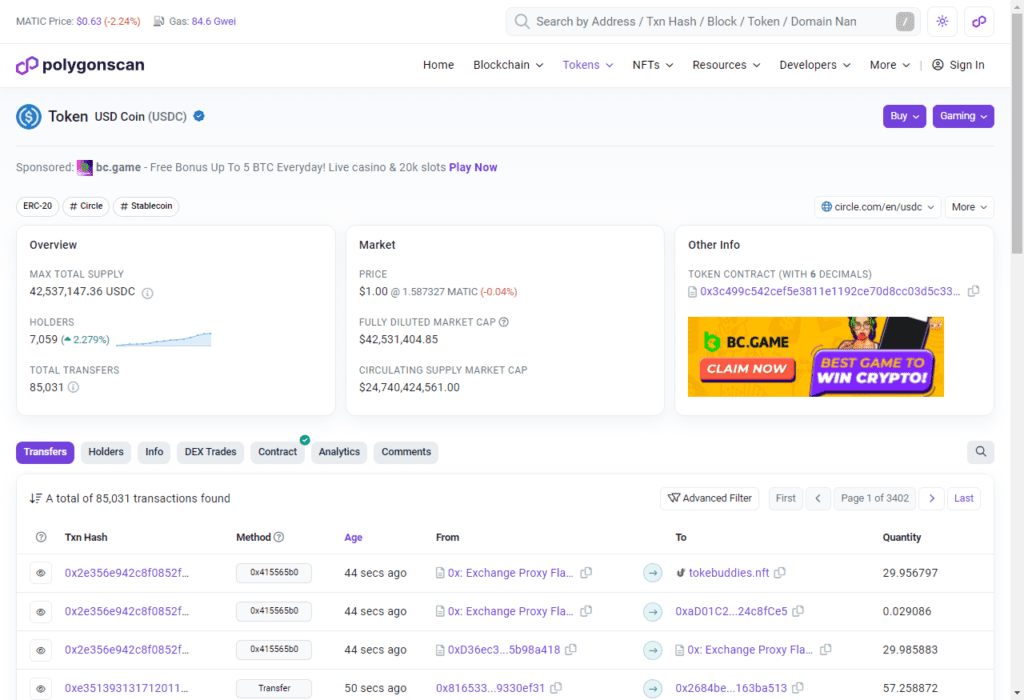Click the Play Now sponsored link
Image resolution: width=1024 pixels, height=700 pixels.
(x=473, y=168)
